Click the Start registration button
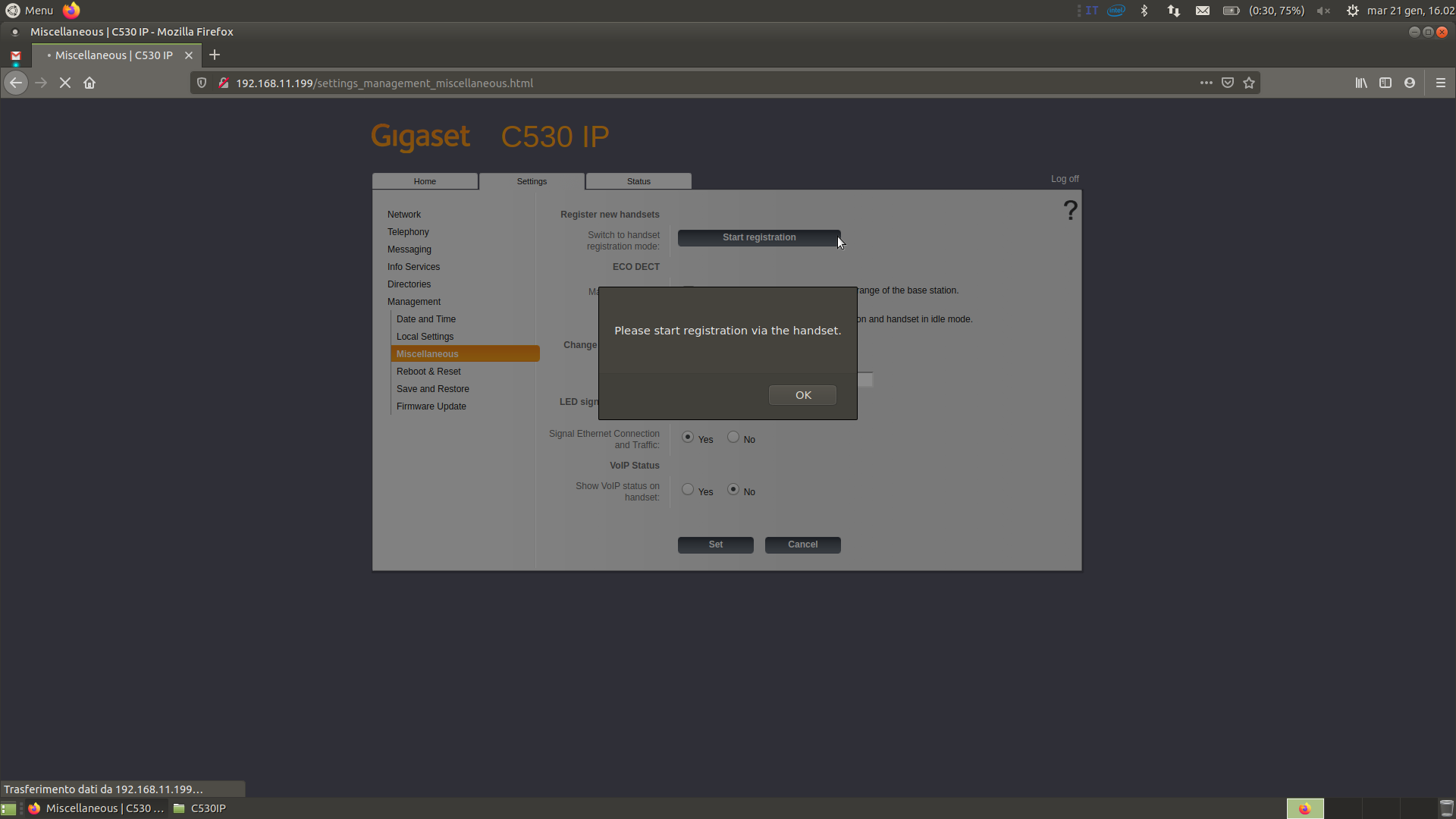Viewport: 1456px width, 819px height. (759, 238)
